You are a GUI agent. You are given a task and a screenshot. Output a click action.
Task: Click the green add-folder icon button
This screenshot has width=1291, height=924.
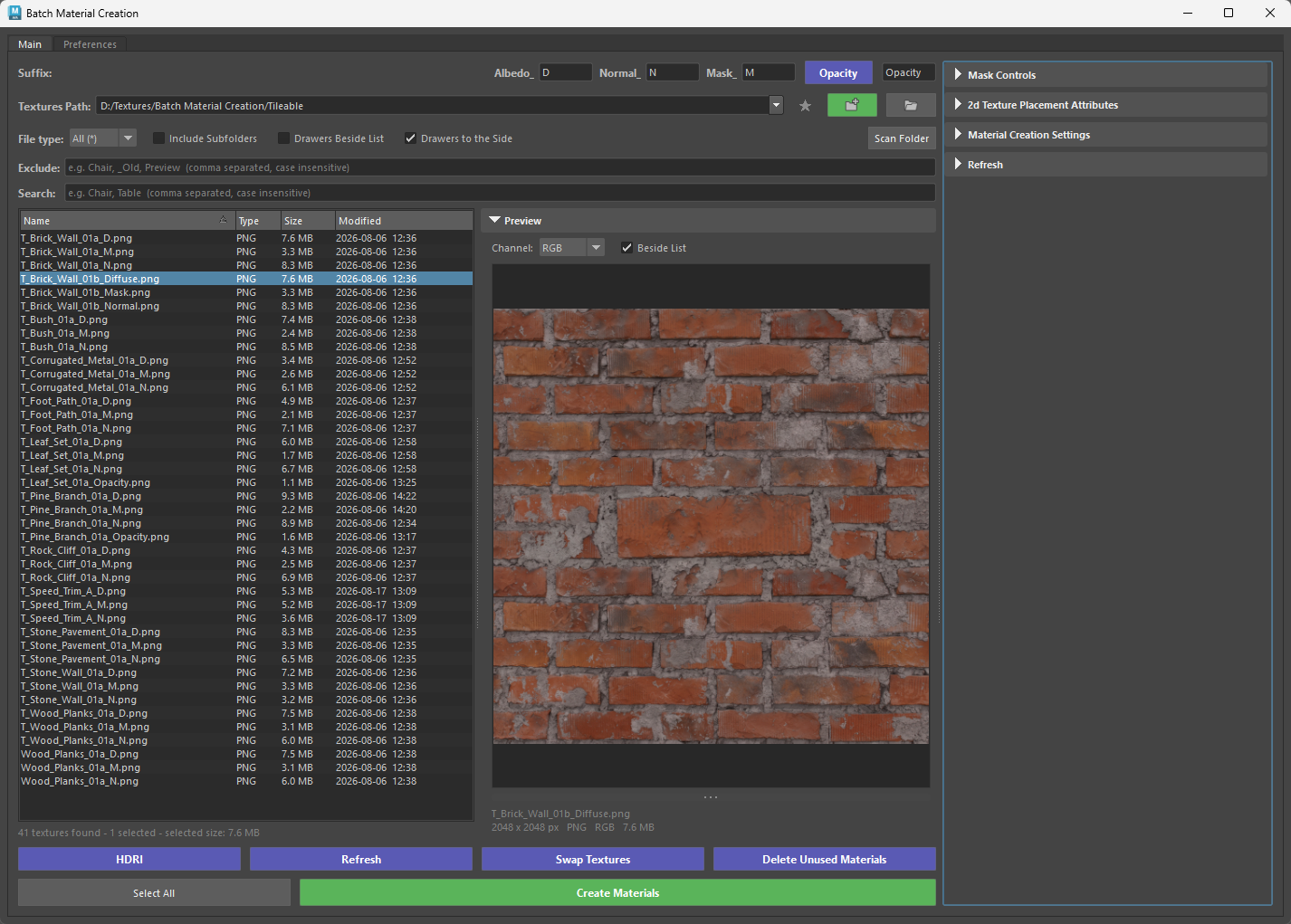tap(852, 105)
